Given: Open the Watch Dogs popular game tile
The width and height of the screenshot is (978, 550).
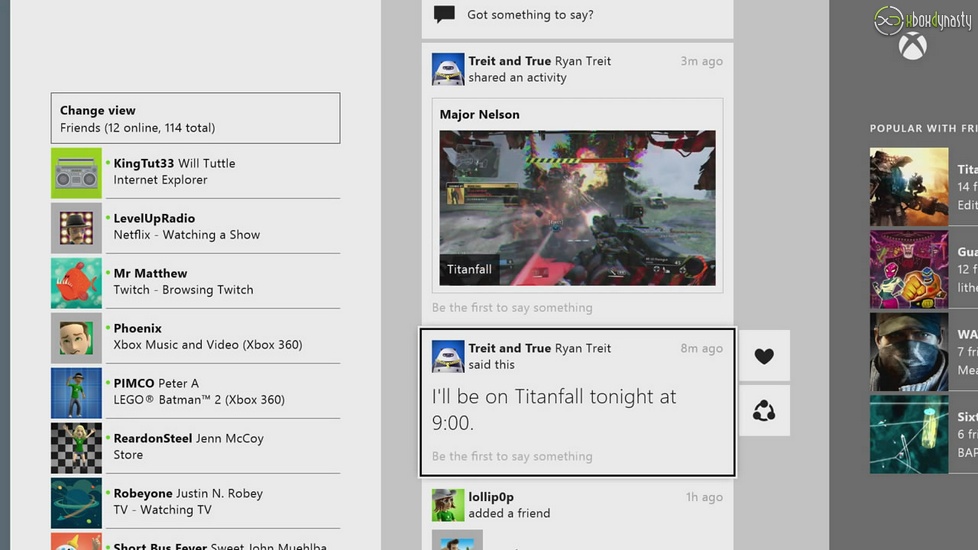Looking at the screenshot, I should [908, 352].
